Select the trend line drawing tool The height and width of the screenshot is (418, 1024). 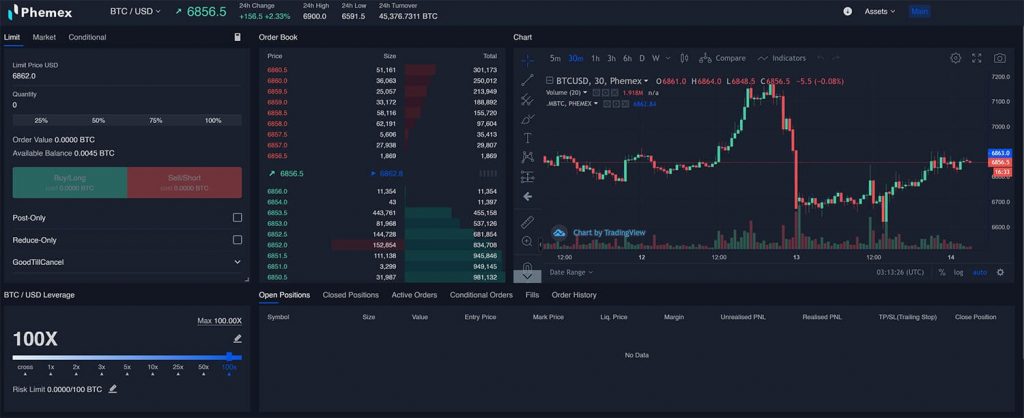[x=528, y=80]
